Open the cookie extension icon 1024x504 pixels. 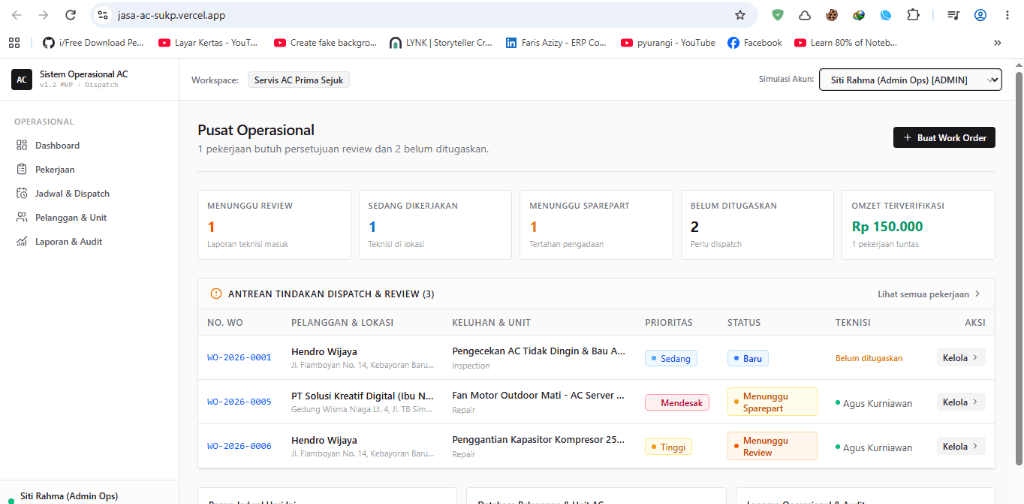coord(832,15)
